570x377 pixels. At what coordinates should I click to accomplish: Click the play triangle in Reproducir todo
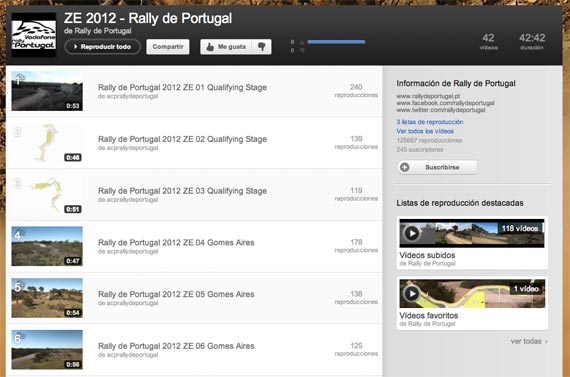76,47
